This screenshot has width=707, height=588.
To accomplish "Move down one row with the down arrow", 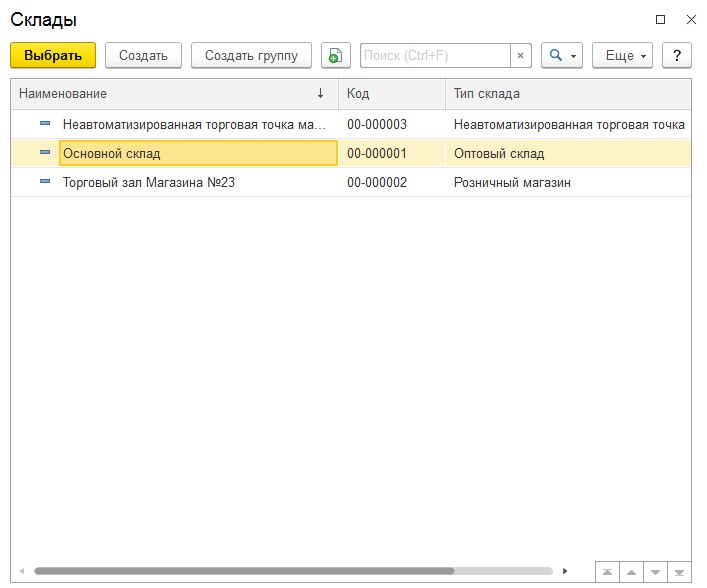I will coord(655,572).
